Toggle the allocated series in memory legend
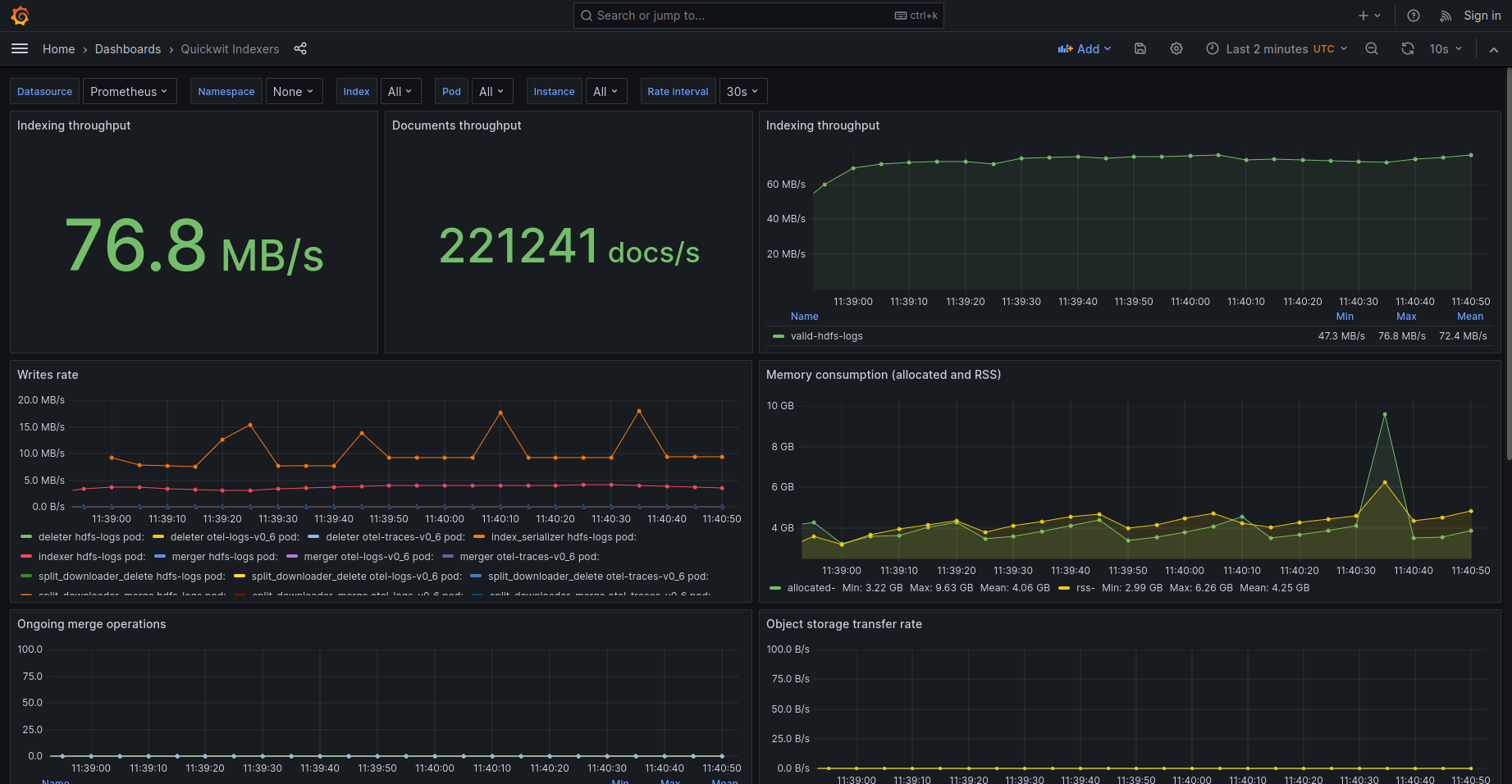The width and height of the screenshot is (1512, 784). click(810, 588)
